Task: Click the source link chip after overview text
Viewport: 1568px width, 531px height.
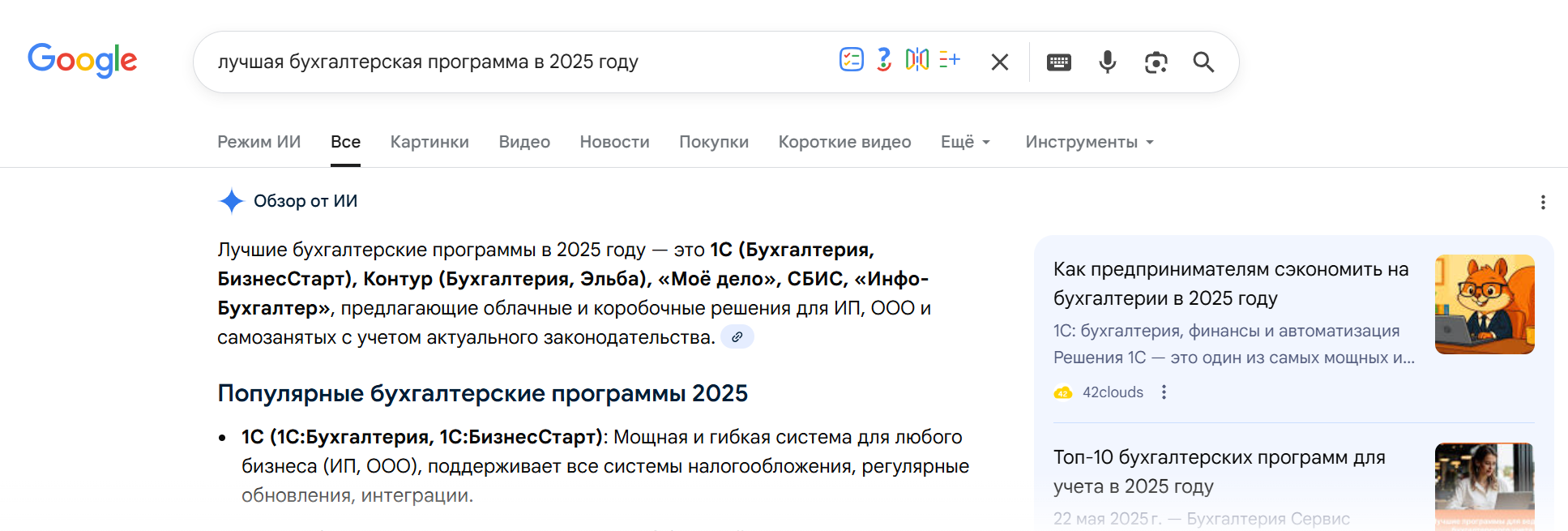Action: tap(737, 337)
